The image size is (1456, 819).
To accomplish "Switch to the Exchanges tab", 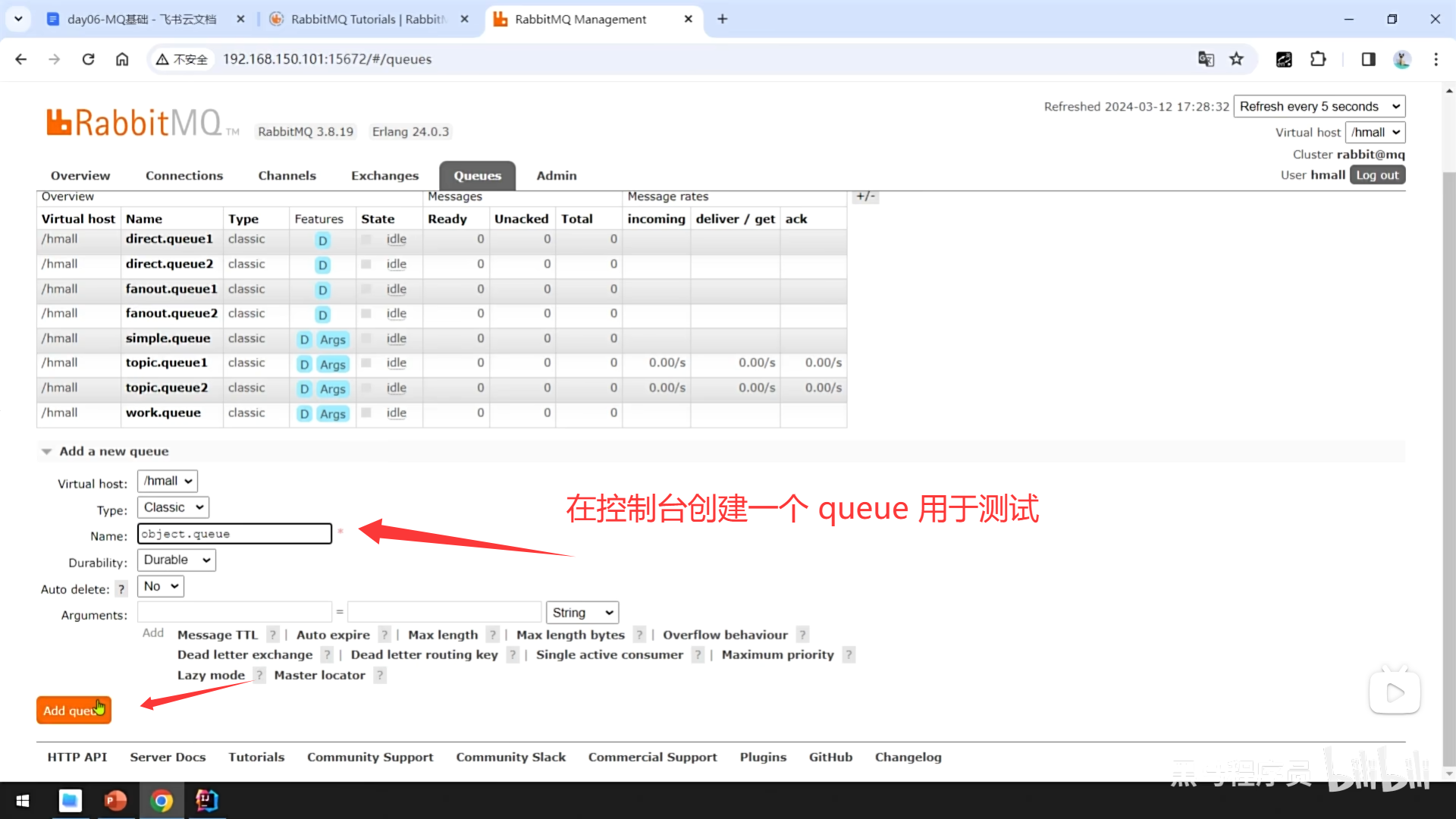I will click(x=384, y=176).
